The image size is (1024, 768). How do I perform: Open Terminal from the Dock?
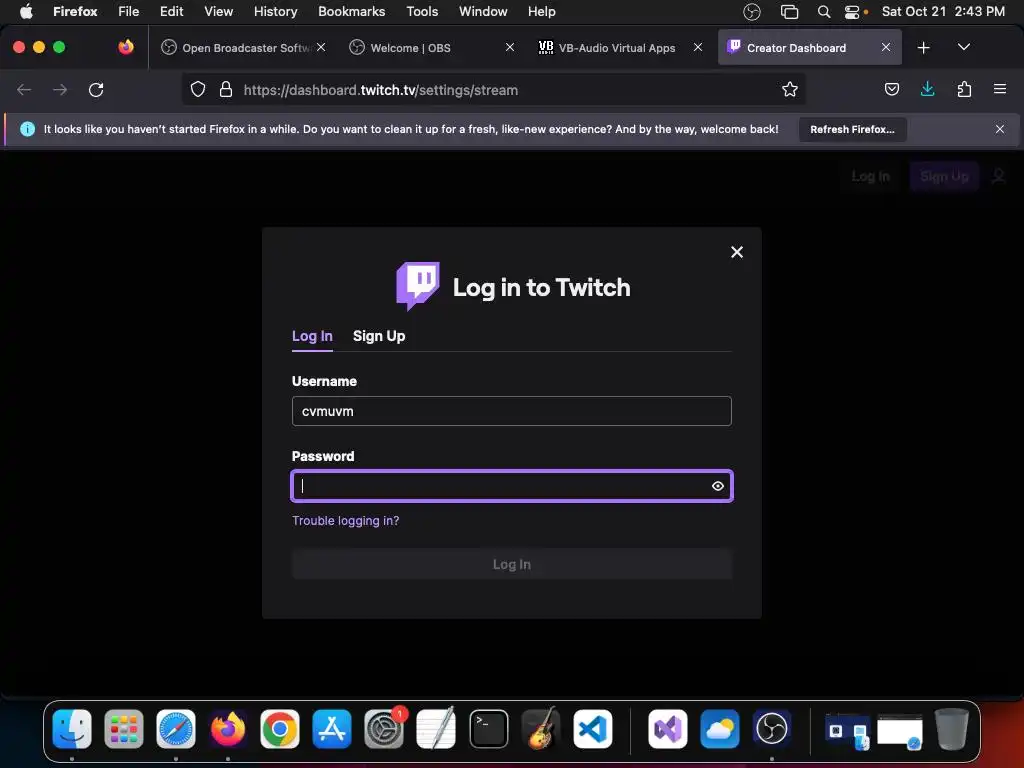tap(488, 728)
